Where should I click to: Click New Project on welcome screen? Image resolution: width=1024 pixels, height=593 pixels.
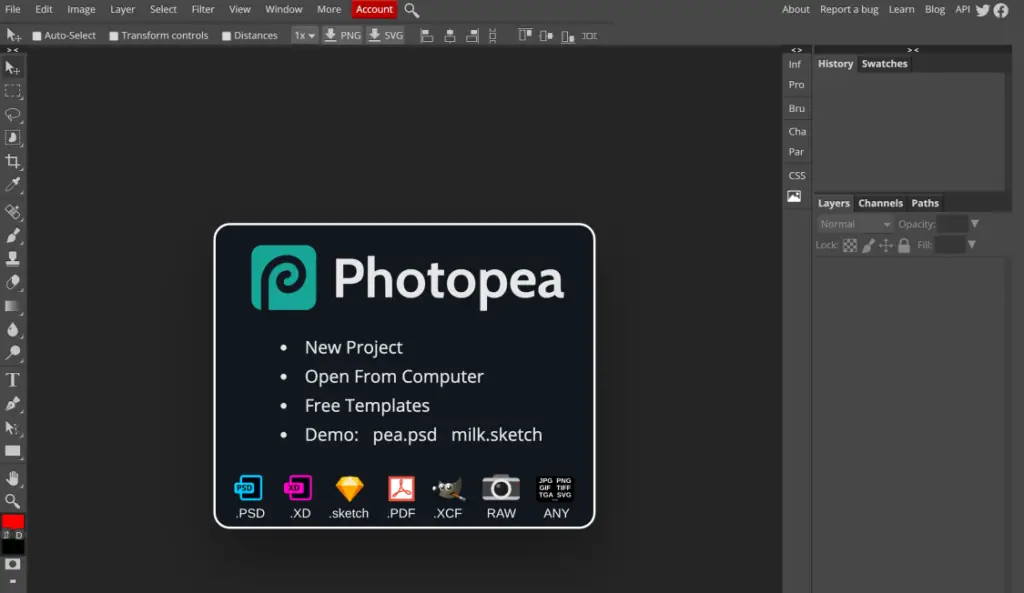point(353,347)
